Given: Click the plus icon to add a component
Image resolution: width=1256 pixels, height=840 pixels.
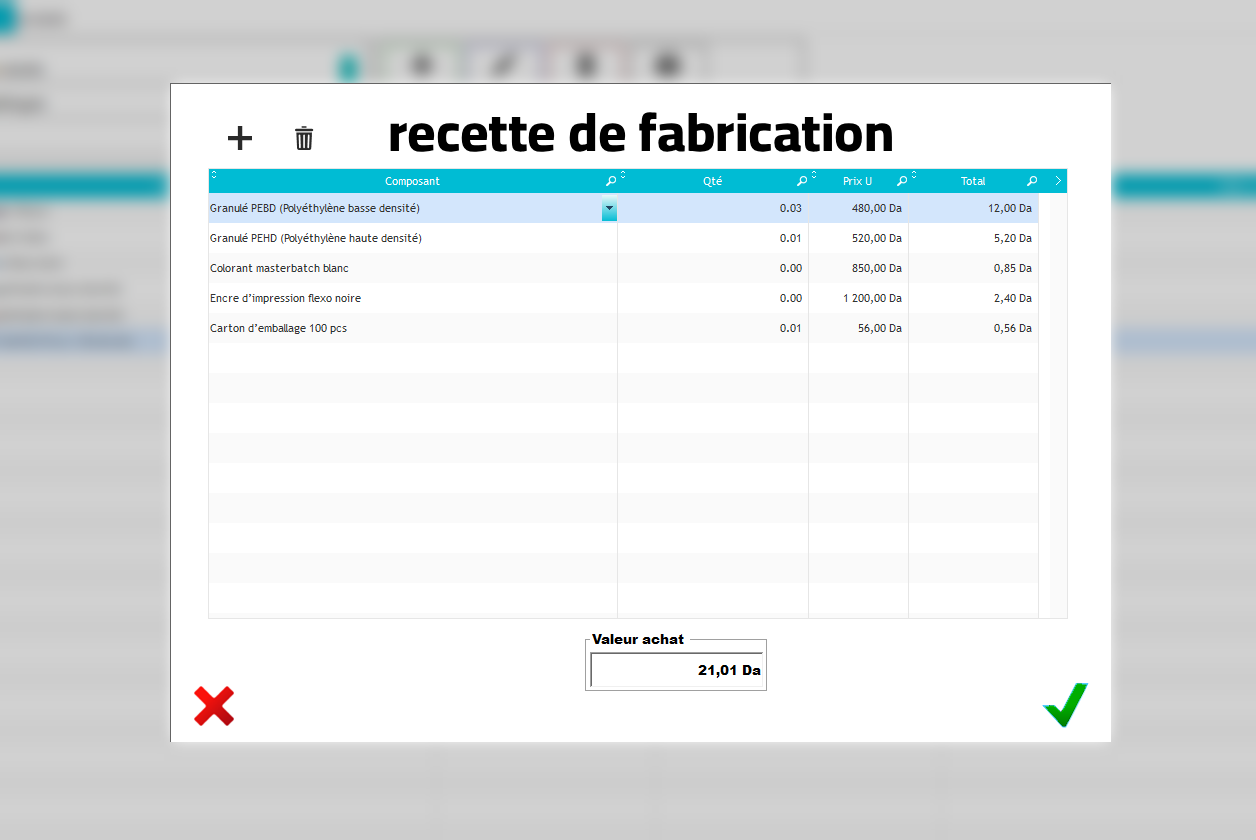Looking at the screenshot, I should pos(240,138).
